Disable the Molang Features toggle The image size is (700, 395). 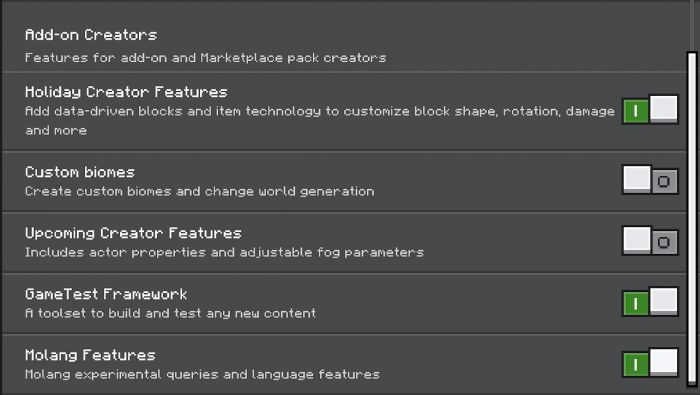click(x=650, y=363)
